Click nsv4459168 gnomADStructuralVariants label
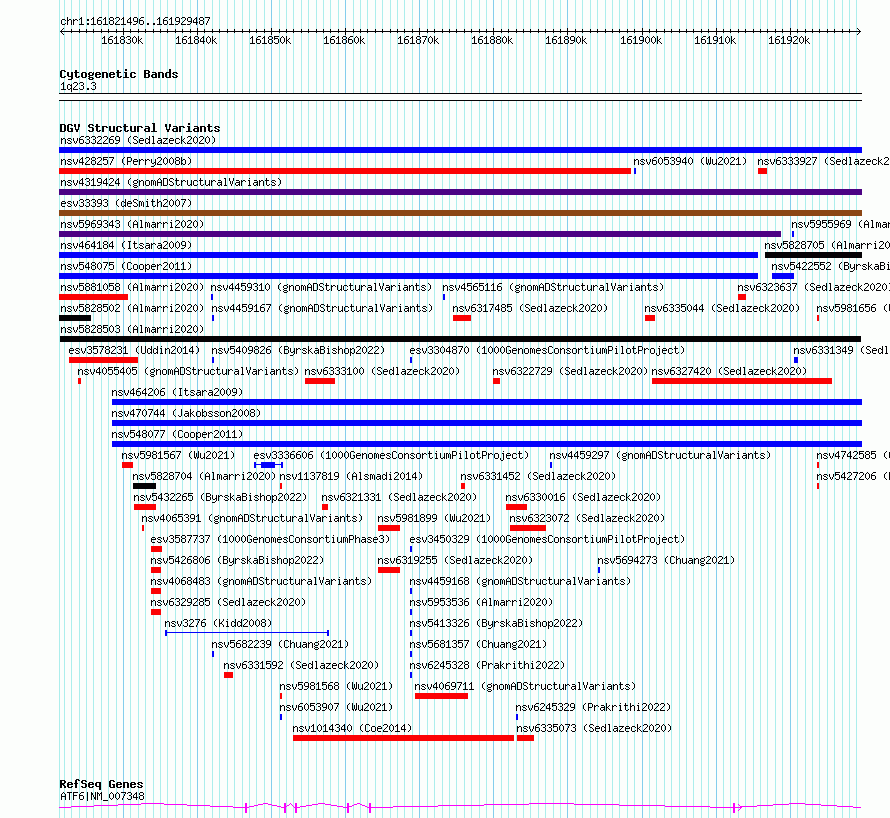890x818 pixels. 520,581
